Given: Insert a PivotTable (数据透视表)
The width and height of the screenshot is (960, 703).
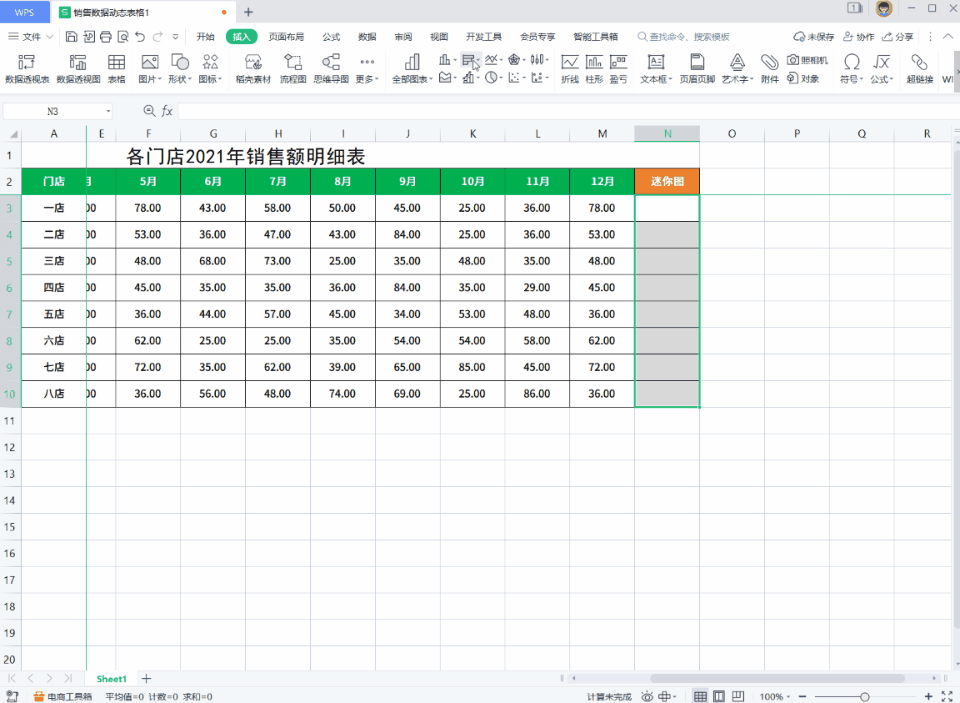Looking at the screenshot, I should click(27, 68).
